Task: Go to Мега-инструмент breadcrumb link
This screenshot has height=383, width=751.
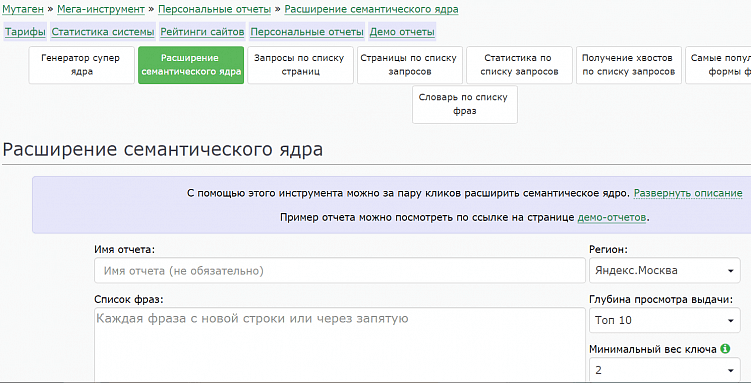Action: (x=101, y=9)
